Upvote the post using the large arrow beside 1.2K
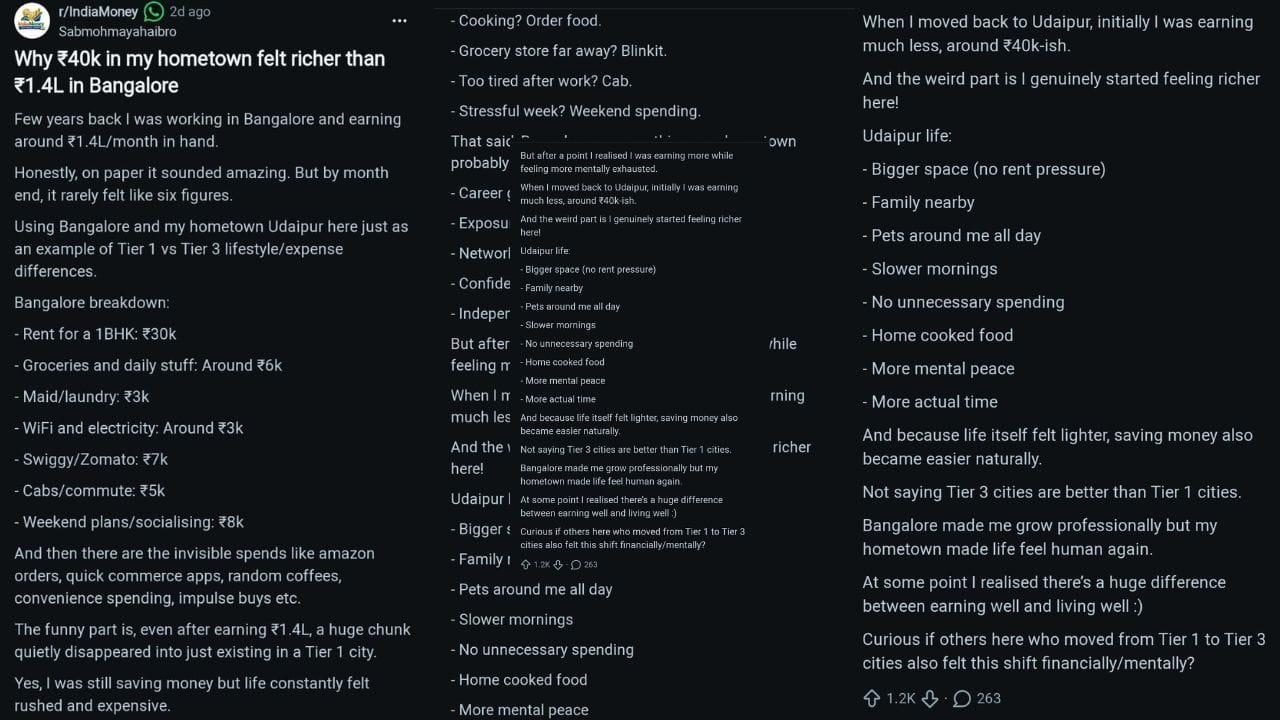 [871, 698]
